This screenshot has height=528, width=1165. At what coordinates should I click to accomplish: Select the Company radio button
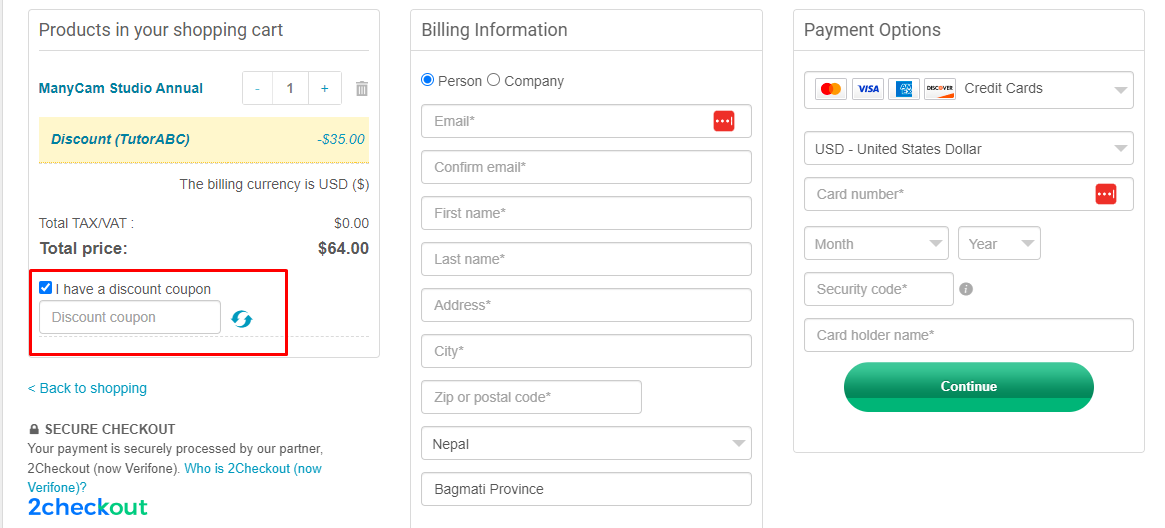pyautogui.click(x=493, y=80)
